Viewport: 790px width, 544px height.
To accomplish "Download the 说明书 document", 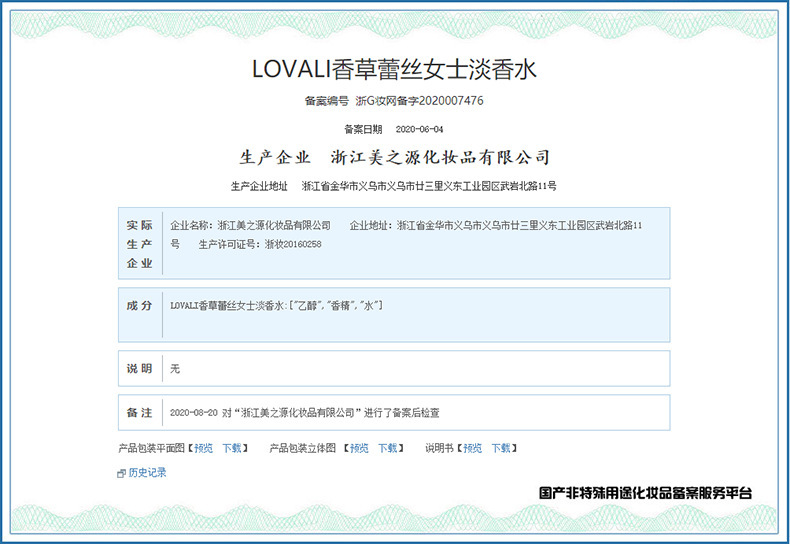I will pyautogui.click(x=501, y=448).
